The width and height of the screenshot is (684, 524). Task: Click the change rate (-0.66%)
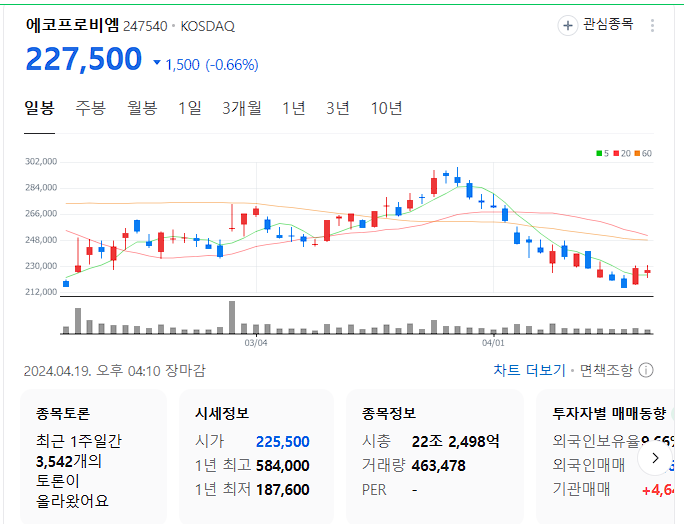232,65
